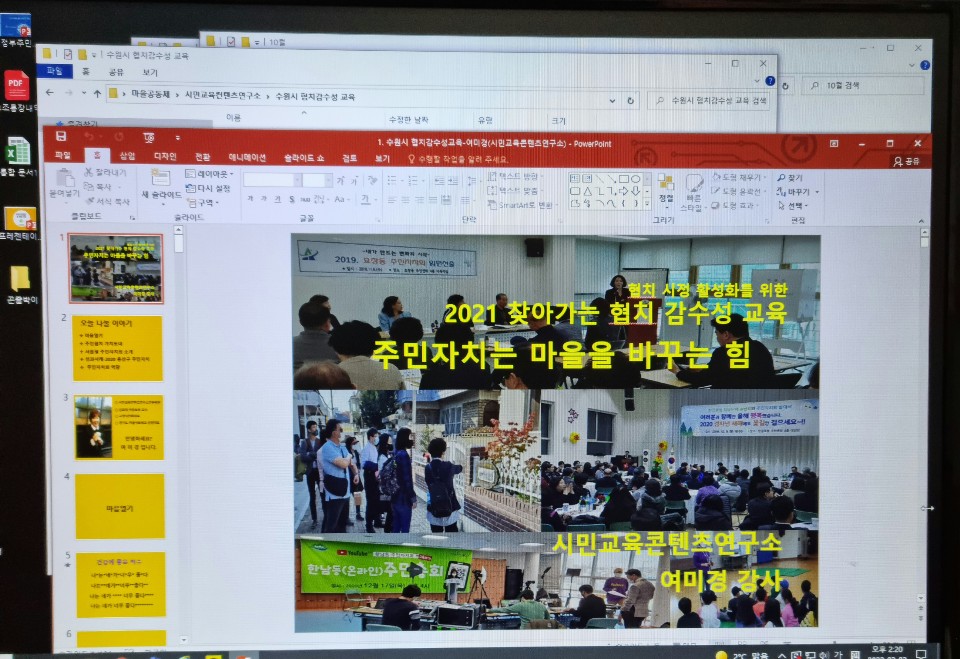
Task: Open 도형 효과 shape effects dropdown
Action: (x=737, y=206)
